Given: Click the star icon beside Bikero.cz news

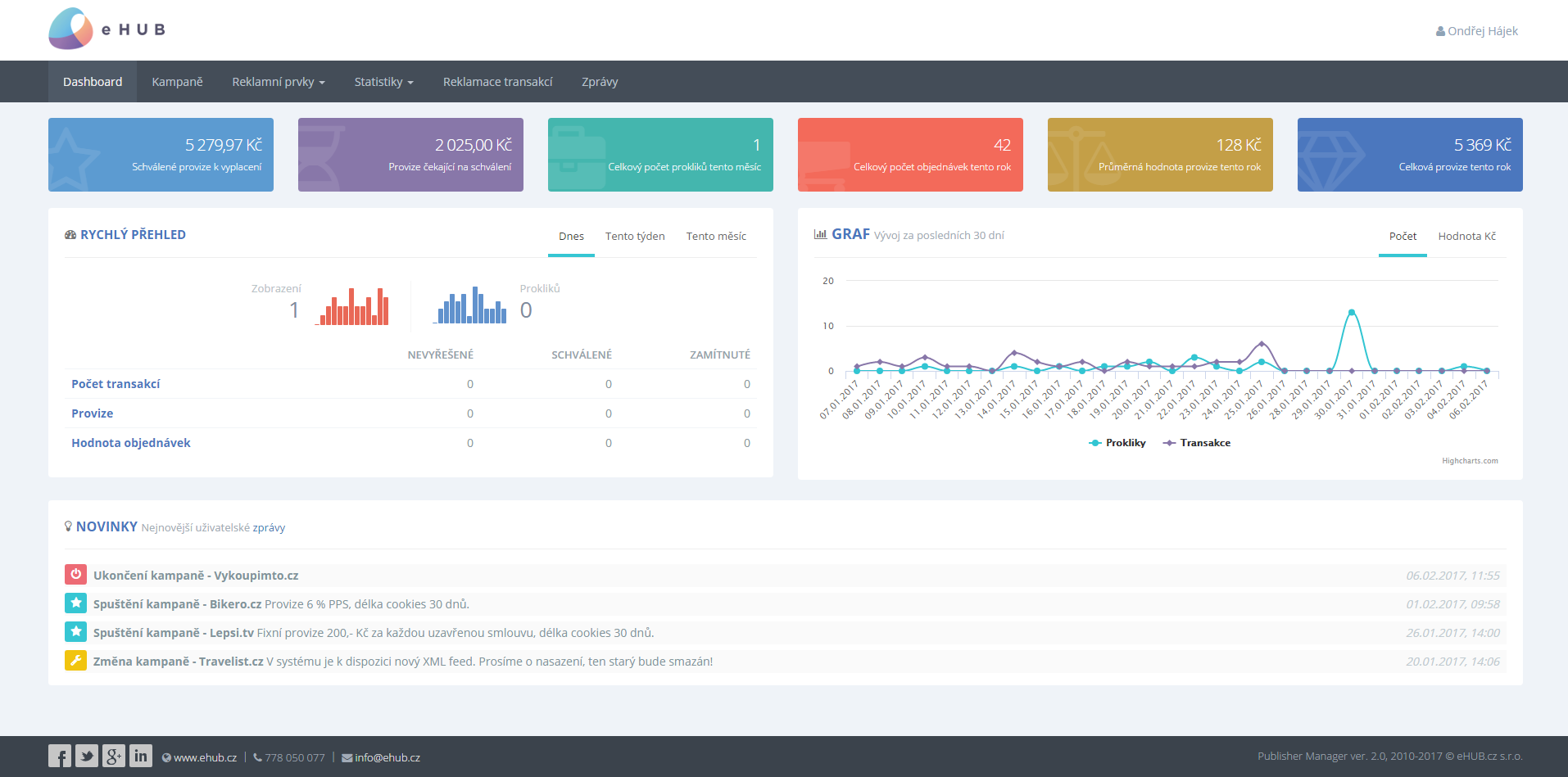Looking at the screenshot, I should tap(75, 603).
